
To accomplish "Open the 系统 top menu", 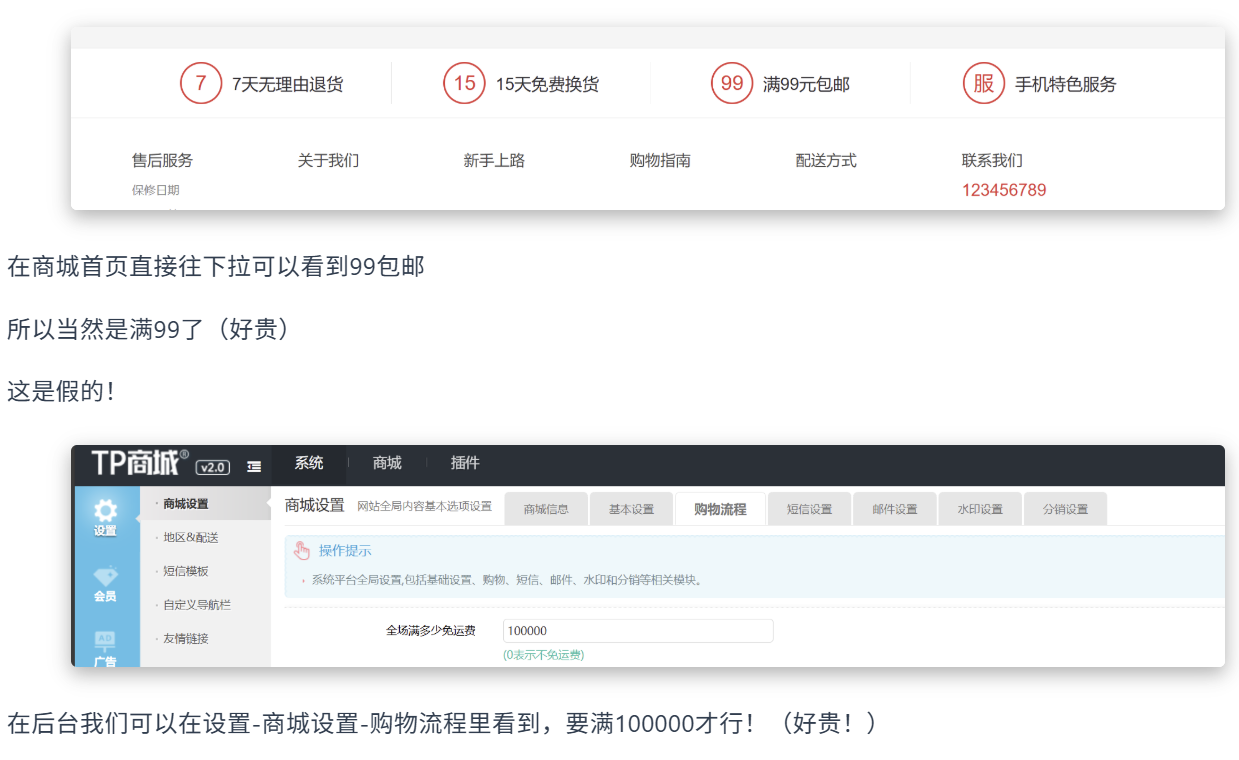I will [x=309, y=463].
